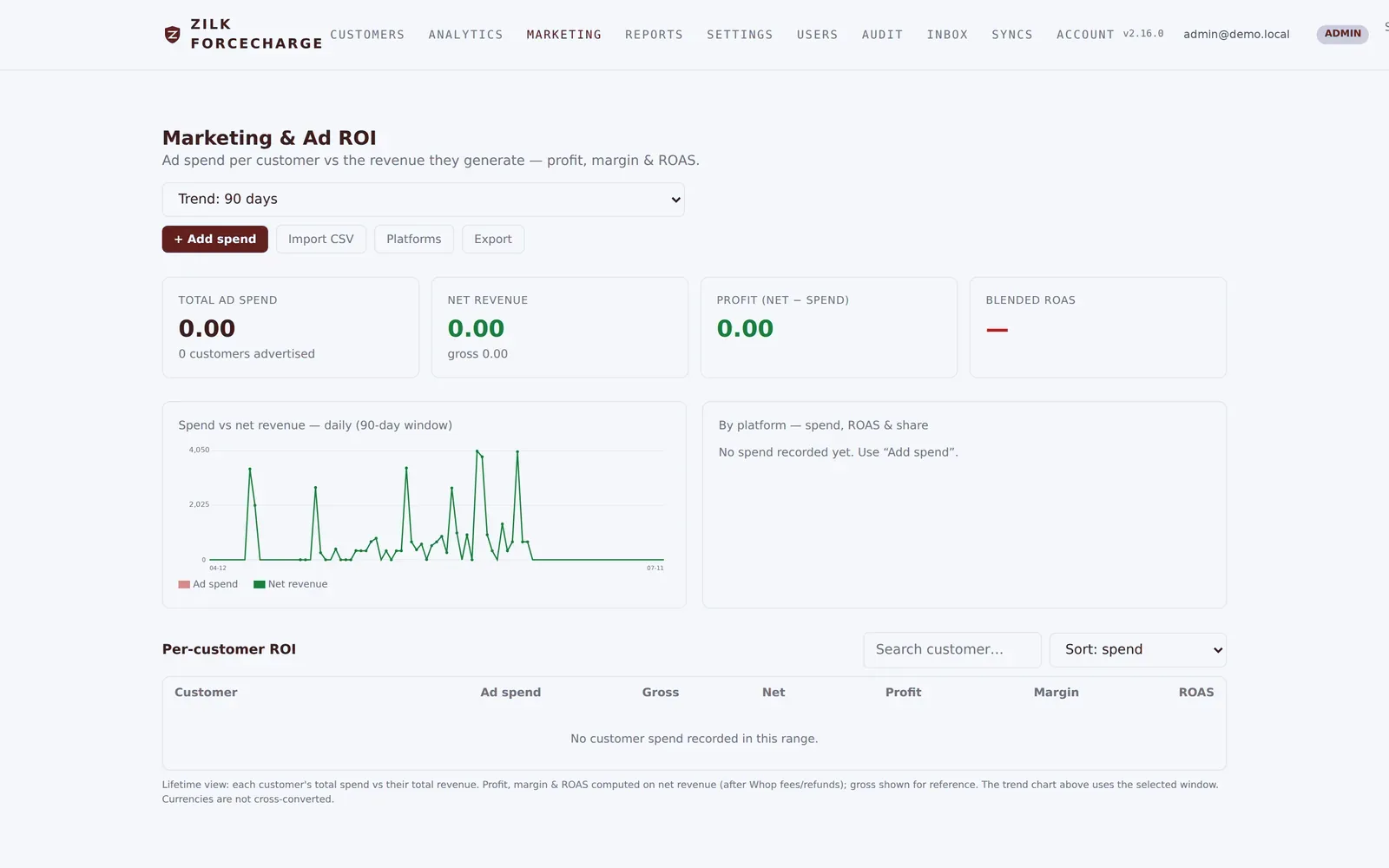Click the 4,050 y-axis label
This screenshot has height=868, width=1389.
199,450
